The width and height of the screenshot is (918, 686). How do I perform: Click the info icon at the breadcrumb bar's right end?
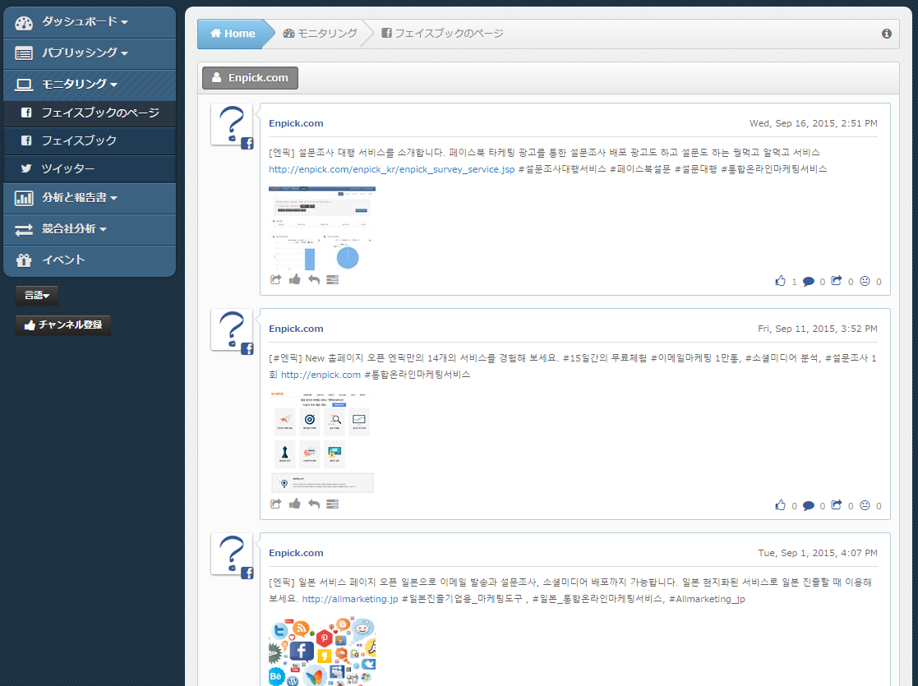point(886,34)
